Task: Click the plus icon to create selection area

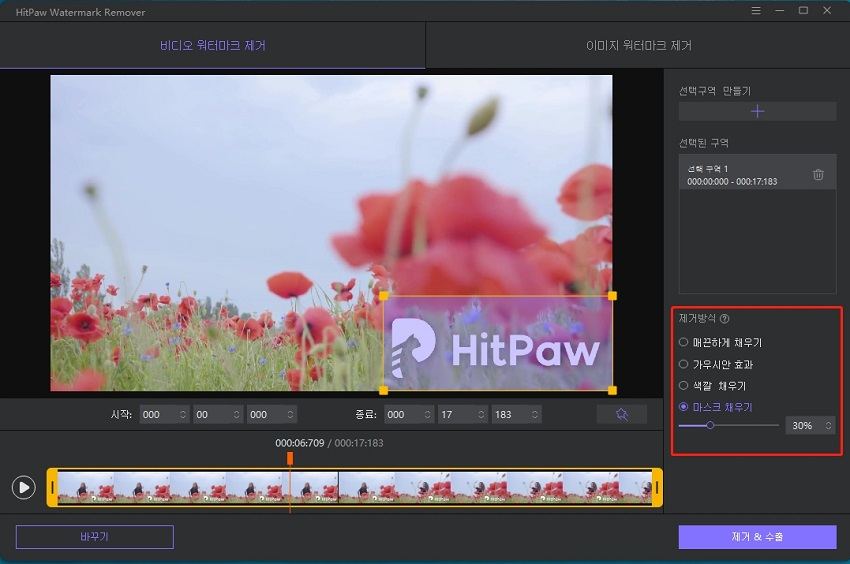Action: (x=757, y=111)
